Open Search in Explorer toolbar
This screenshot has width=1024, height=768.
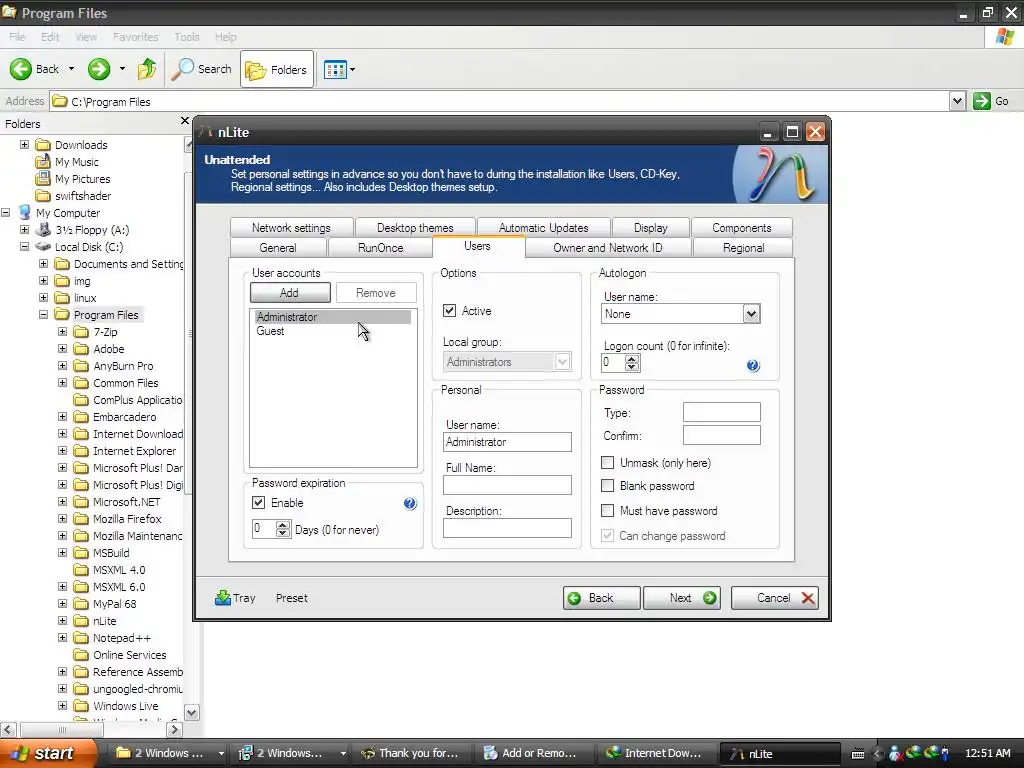pos(202,69)
